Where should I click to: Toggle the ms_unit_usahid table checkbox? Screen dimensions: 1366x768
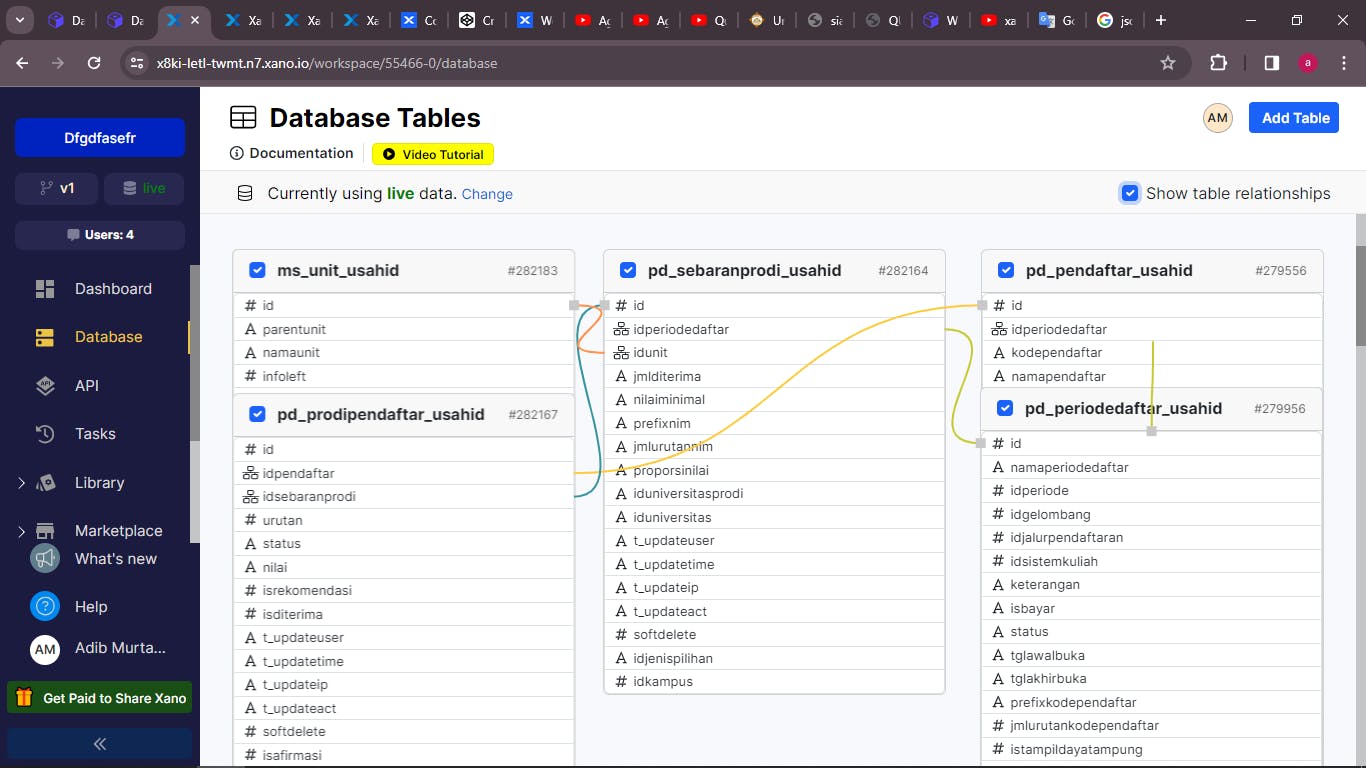coord(257,270)
